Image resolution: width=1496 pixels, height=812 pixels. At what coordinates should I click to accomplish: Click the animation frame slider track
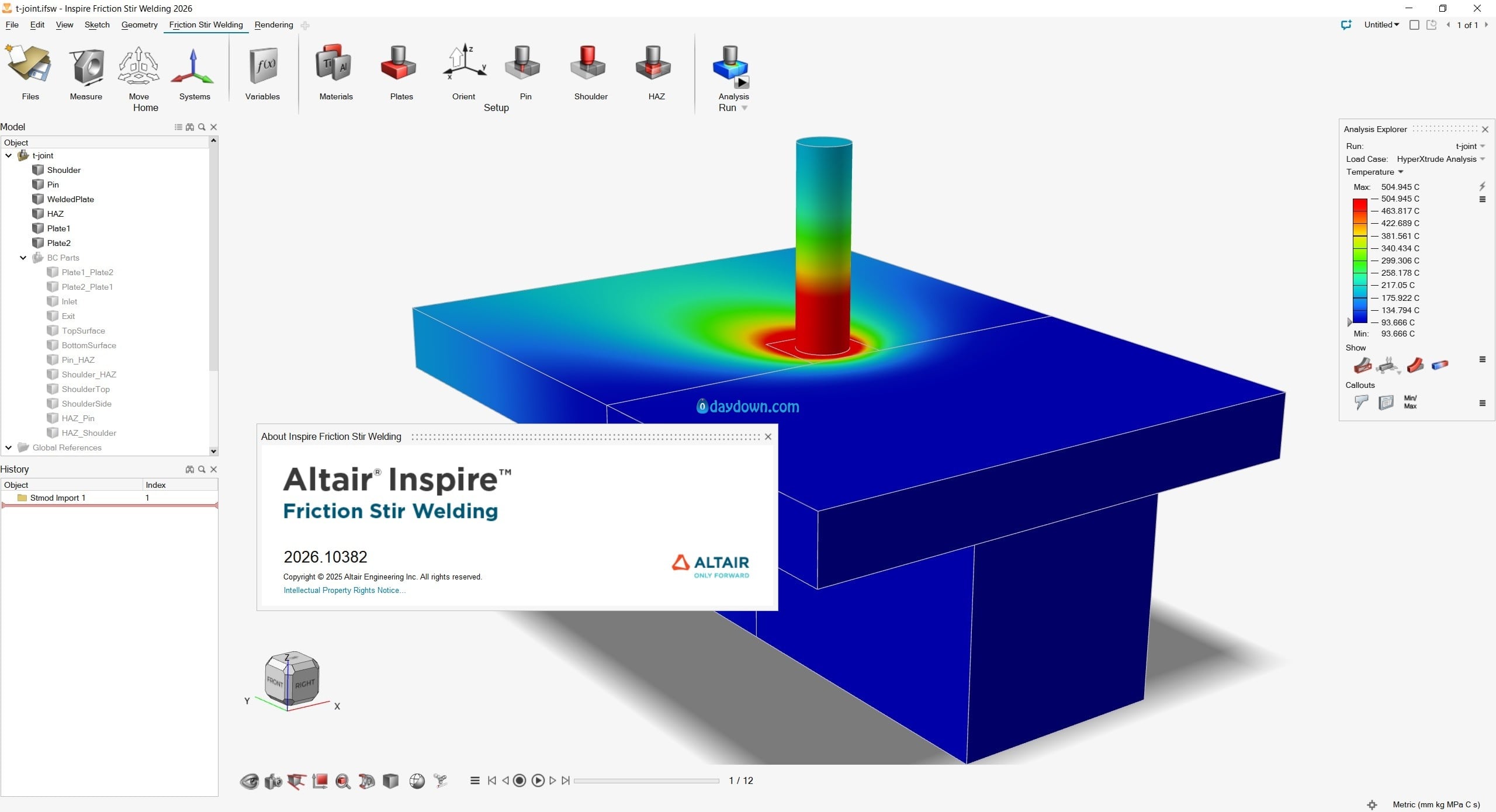pyautogui.click(x=646, y=780)
